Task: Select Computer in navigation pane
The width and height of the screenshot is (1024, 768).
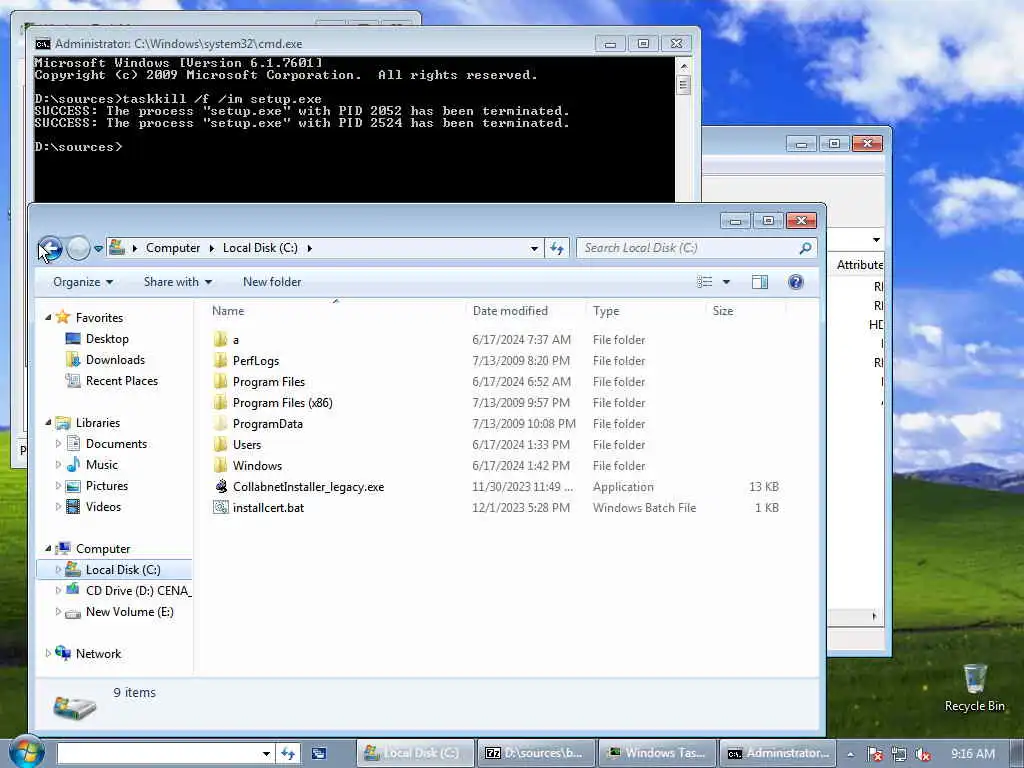Action: click(x=103, y=549)
